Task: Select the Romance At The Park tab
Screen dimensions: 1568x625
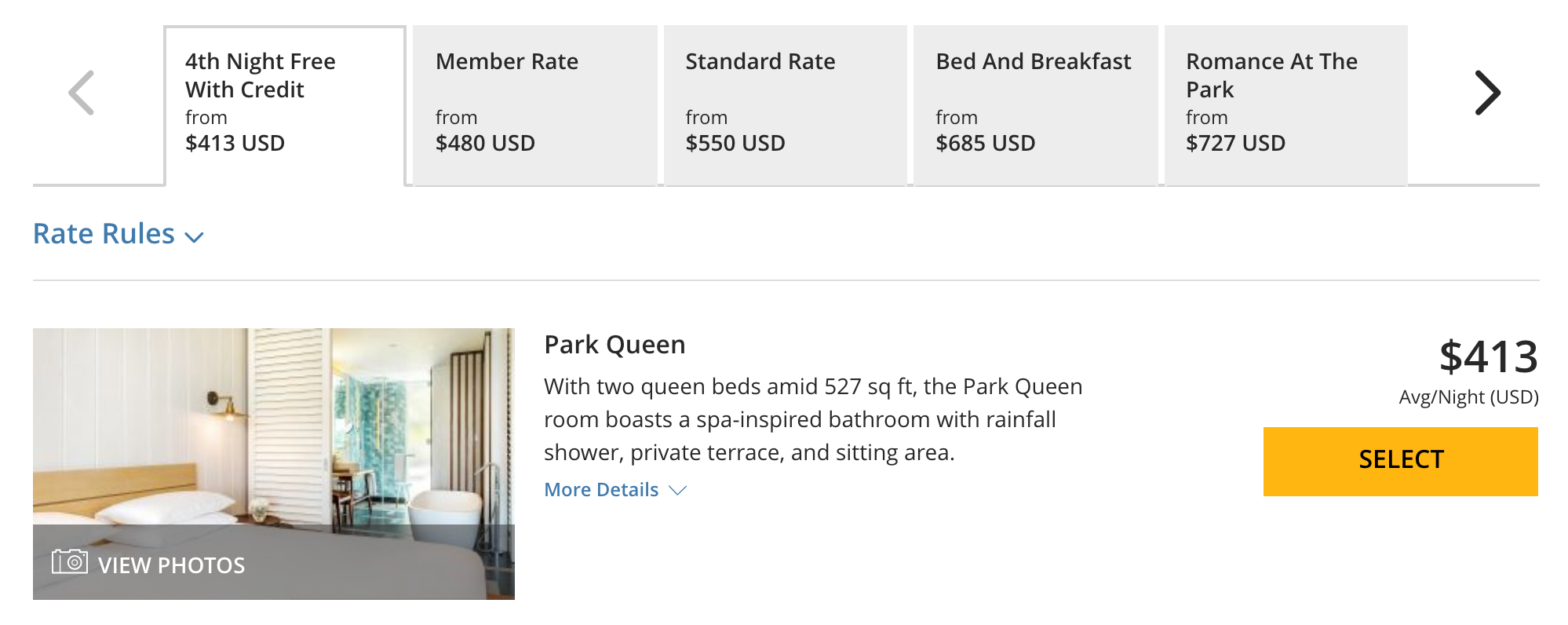Action: pyautogui.click(x=1285, y=104)
